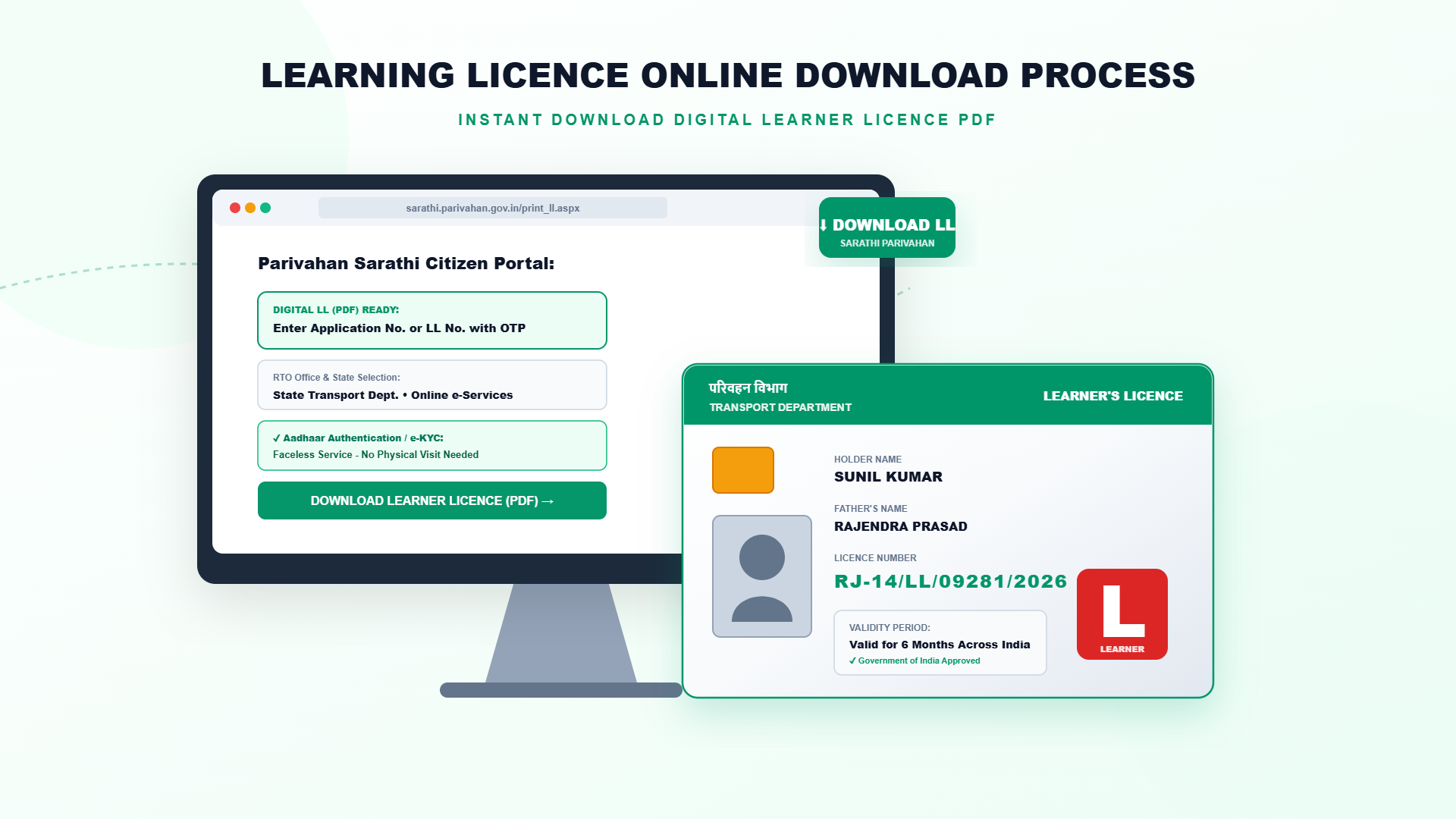Click the red window dot in browser mockup
This screenshot has height=819, width=1456.
tap(235, 208)
